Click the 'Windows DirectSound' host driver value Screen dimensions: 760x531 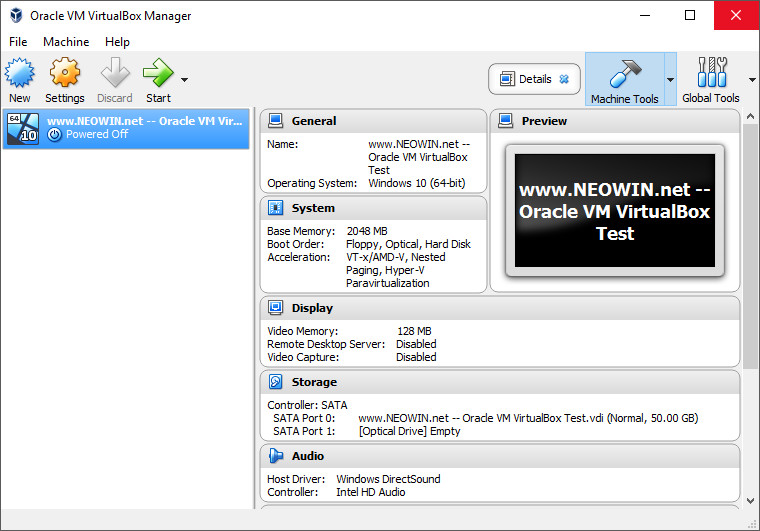coord(388,479)
